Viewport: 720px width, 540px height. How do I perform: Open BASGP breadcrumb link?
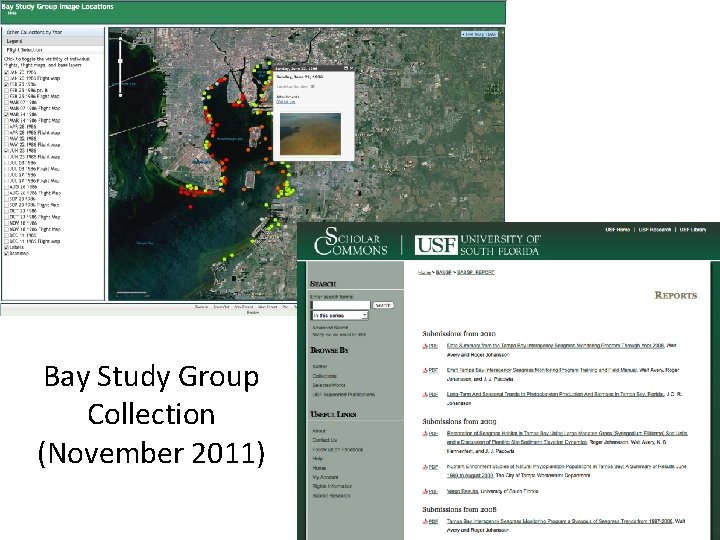pyautogui.click(x=444, y=272)
